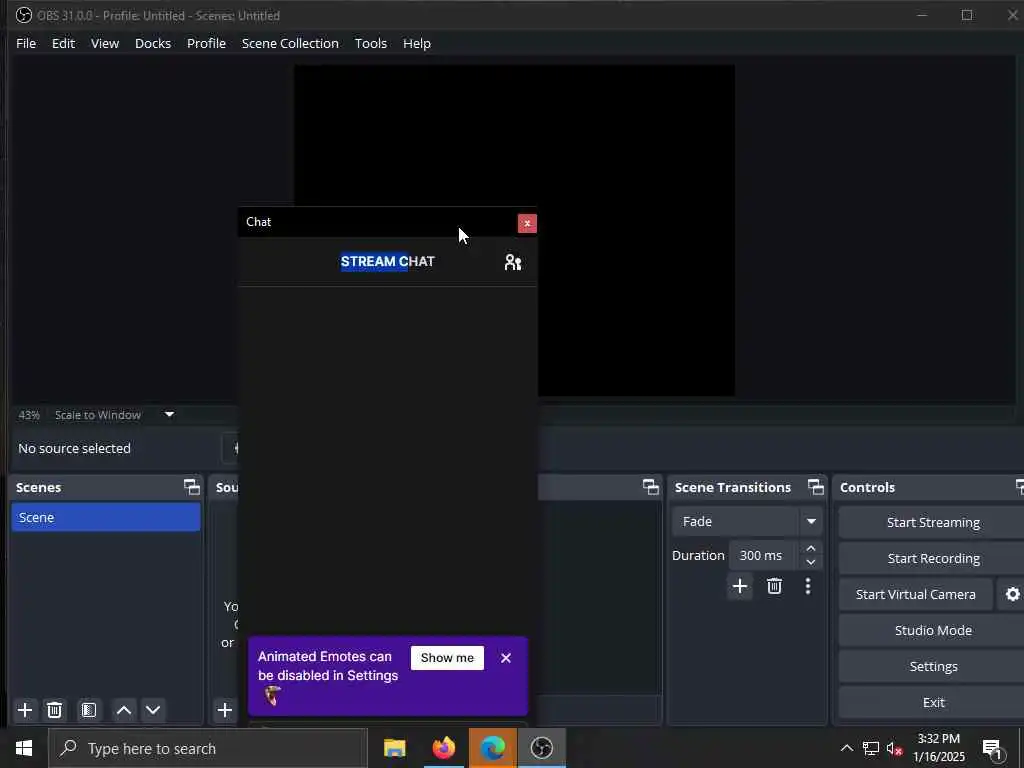The width and height of the screenshot is (1024, 768).
Task: Click the 43% preview scale text
Action: [29, 415]
